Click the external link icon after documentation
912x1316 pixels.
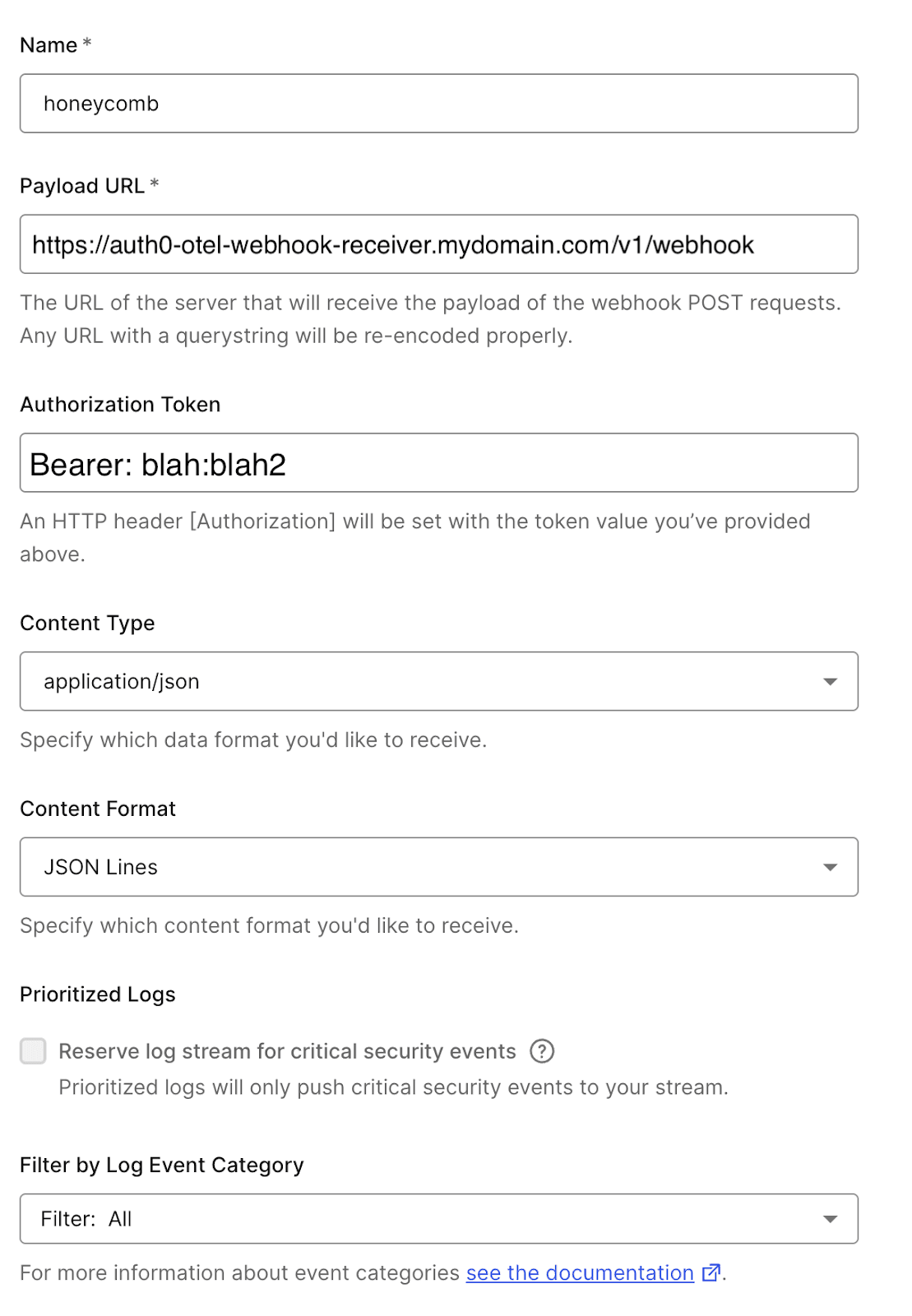click(711, 1273)
